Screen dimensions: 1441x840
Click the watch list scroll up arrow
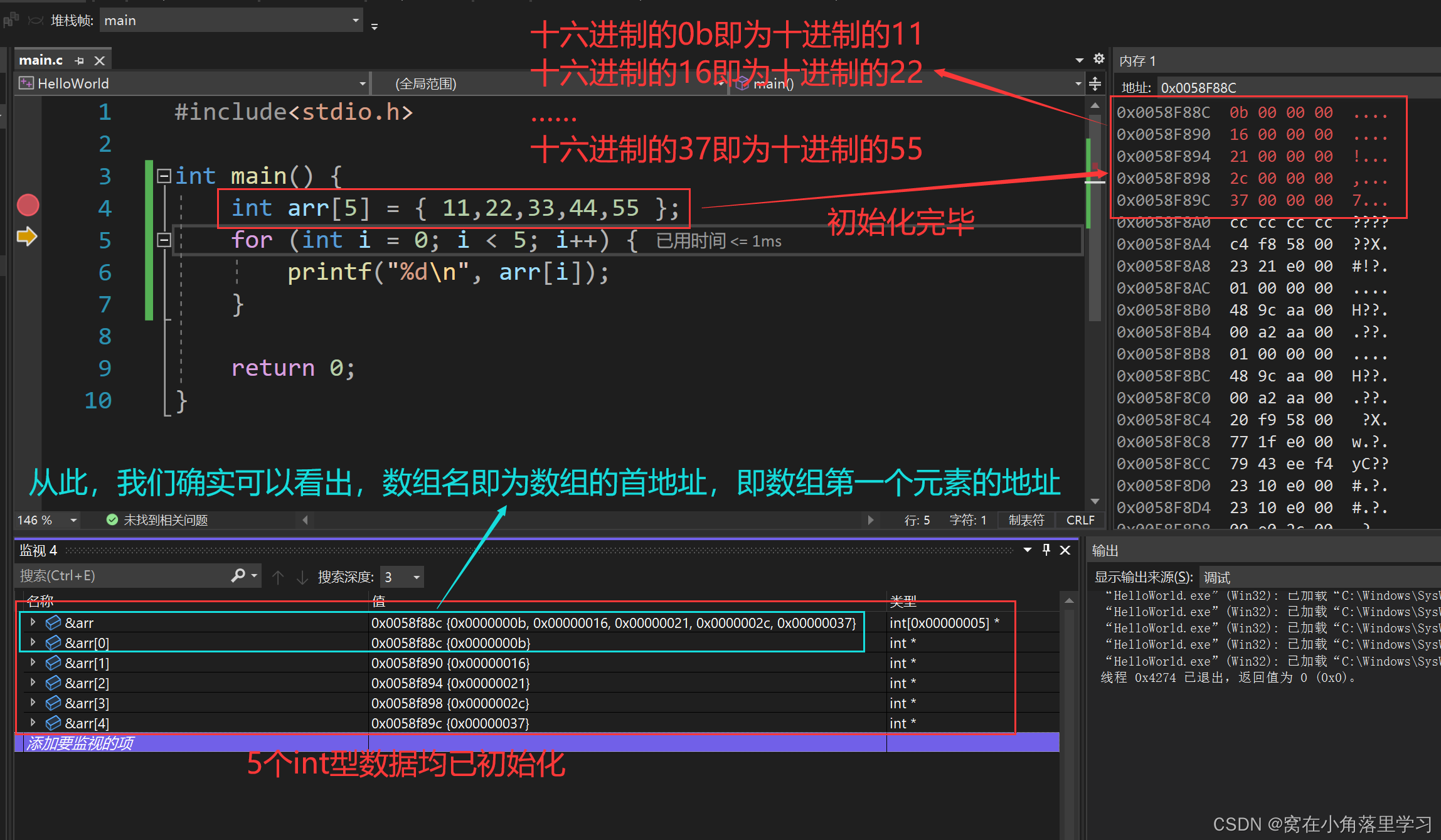pyautogui.click(x=1069, y=601)
